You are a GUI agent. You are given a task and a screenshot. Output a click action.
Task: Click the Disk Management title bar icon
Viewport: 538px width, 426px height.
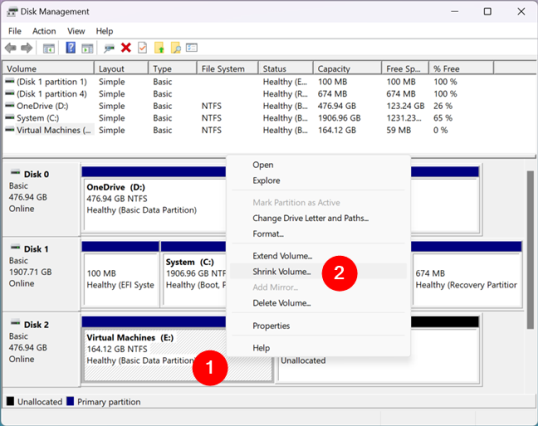[12, 12]
